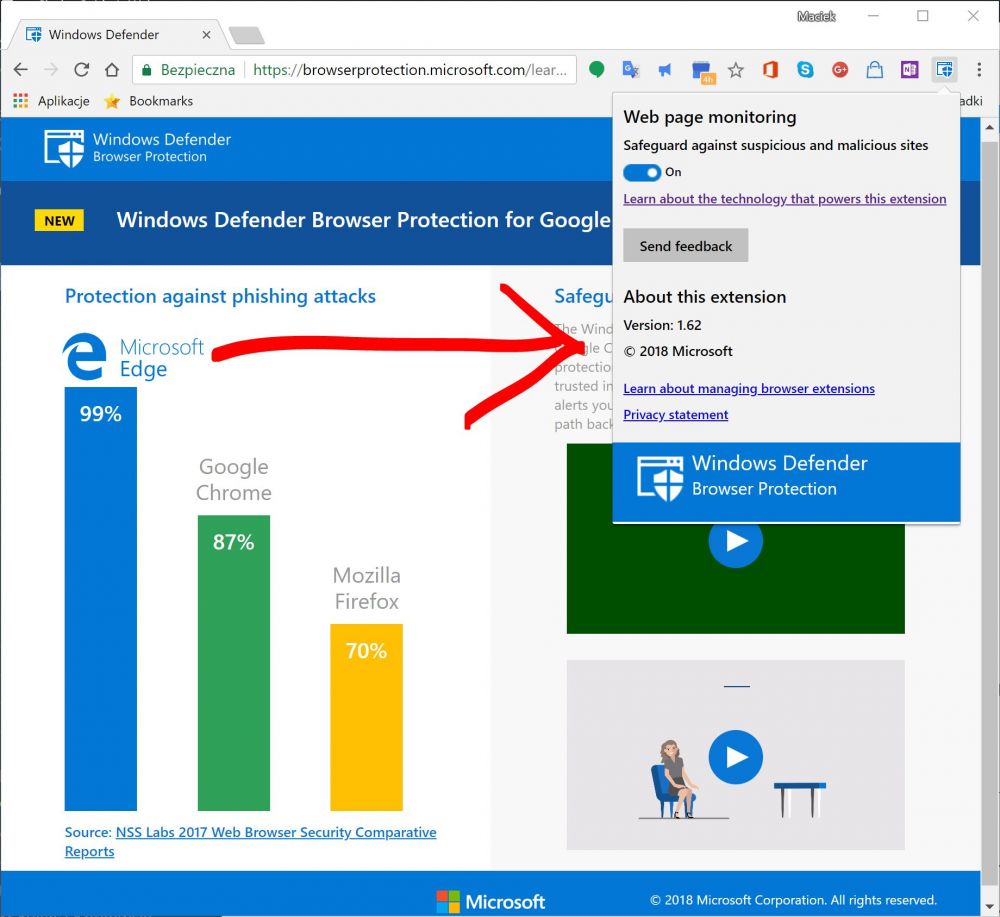1000x917 pixels.
Task: Reload the current page
Action: pyautogui.click(x=82, y=70)
